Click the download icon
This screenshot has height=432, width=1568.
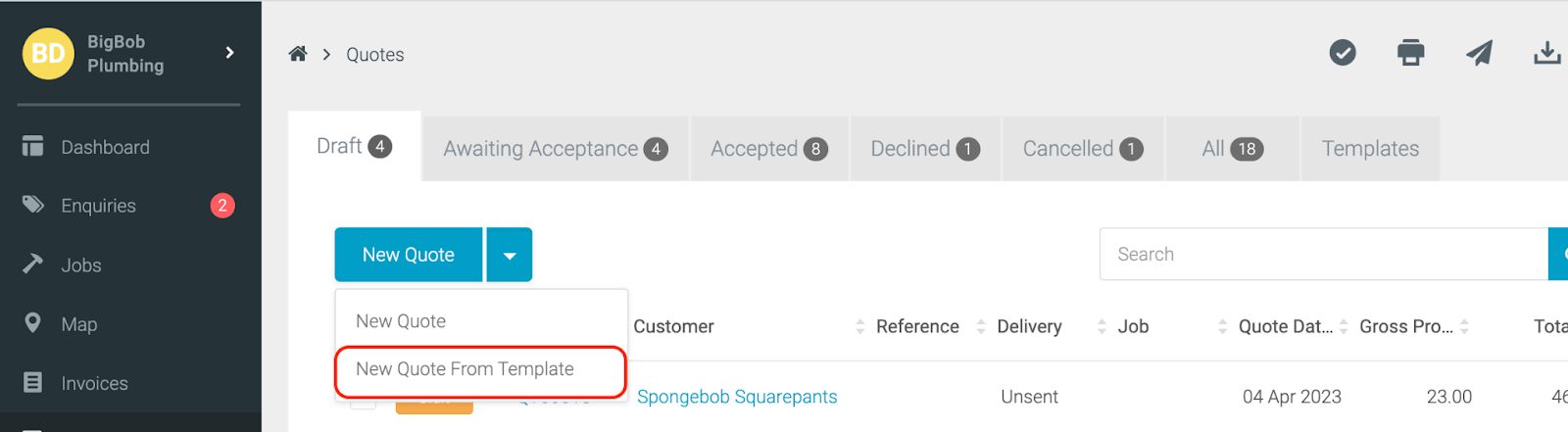(1547, 53)
